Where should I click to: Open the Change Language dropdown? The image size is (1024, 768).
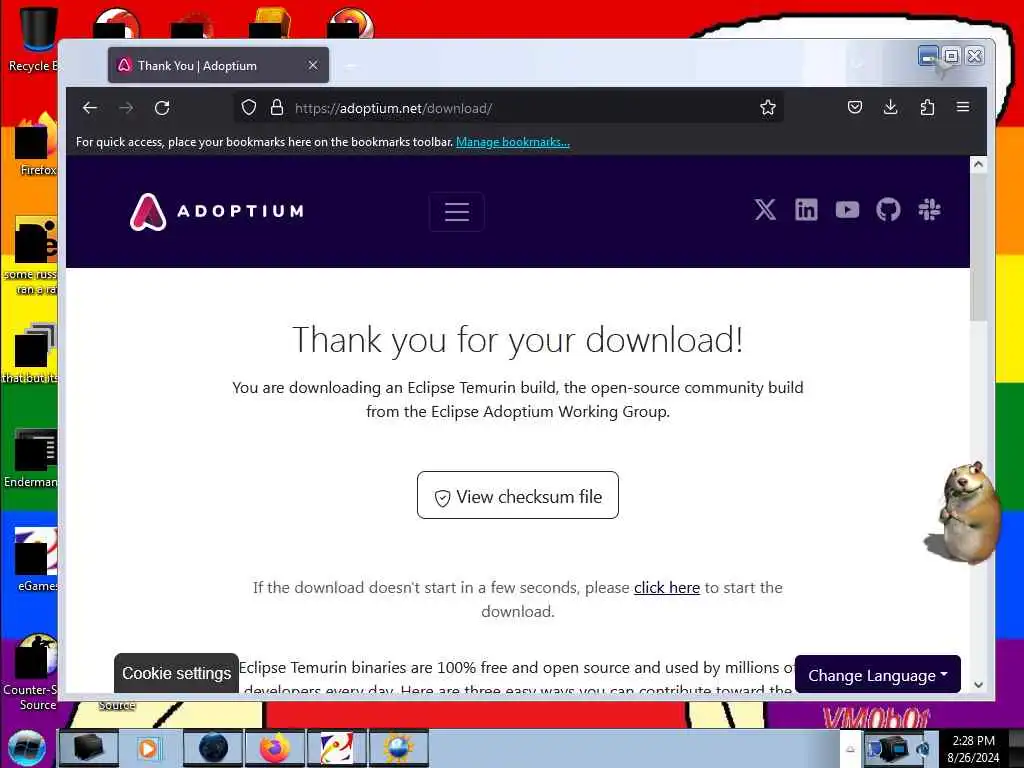coord(878,675)
